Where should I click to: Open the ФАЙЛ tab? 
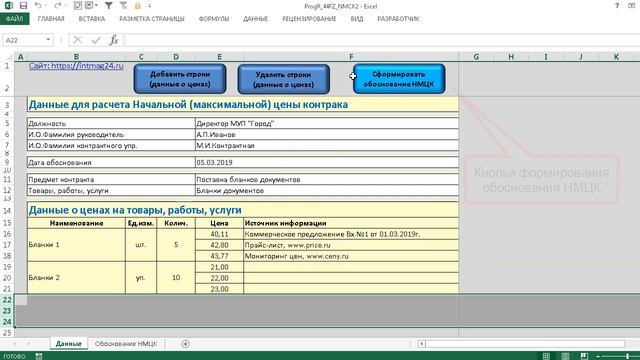14,19
